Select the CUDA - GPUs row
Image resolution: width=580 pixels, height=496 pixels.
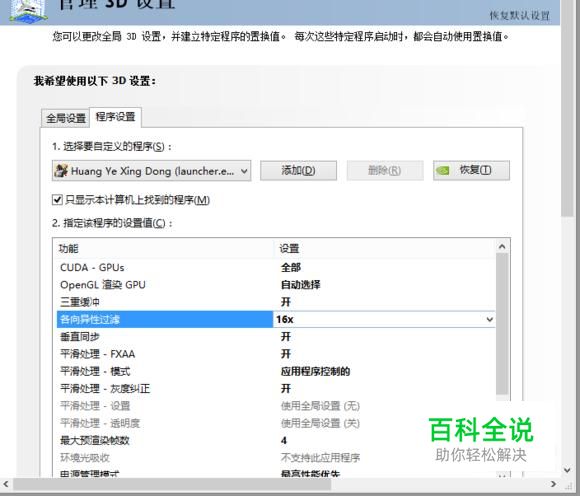coord(276,267)
